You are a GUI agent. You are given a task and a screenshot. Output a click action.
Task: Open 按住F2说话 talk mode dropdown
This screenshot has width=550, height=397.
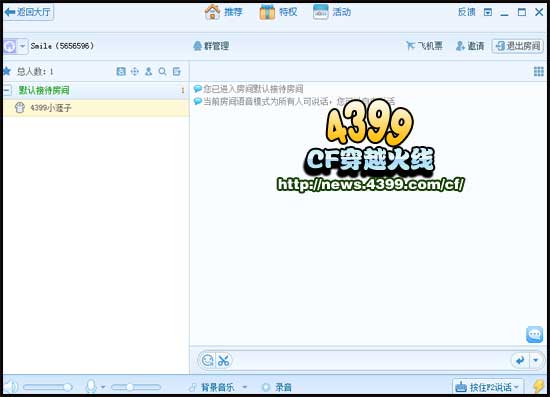[x=487, y=387]
